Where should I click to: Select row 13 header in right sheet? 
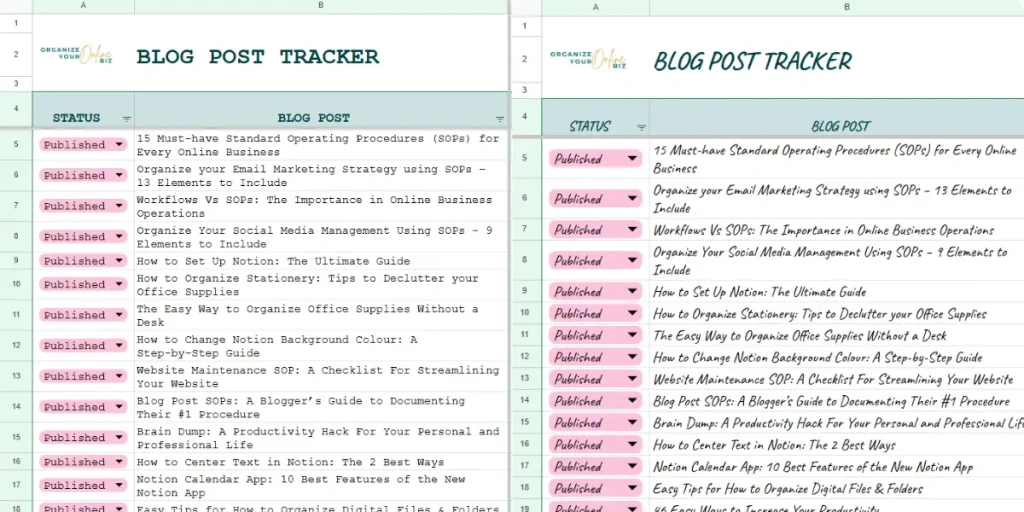pos(524,379)
